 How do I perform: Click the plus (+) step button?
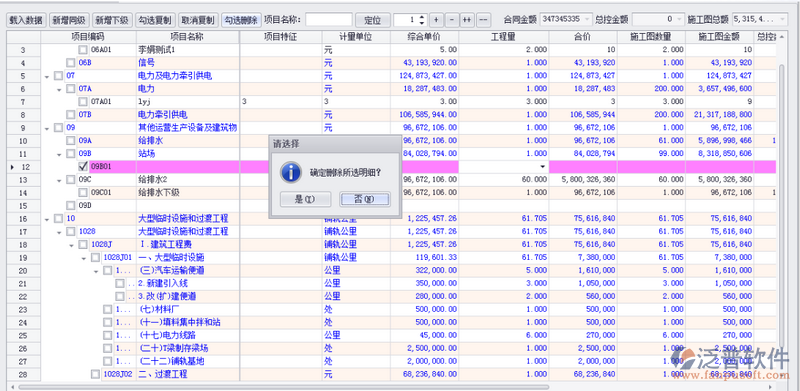coord(436,20)
